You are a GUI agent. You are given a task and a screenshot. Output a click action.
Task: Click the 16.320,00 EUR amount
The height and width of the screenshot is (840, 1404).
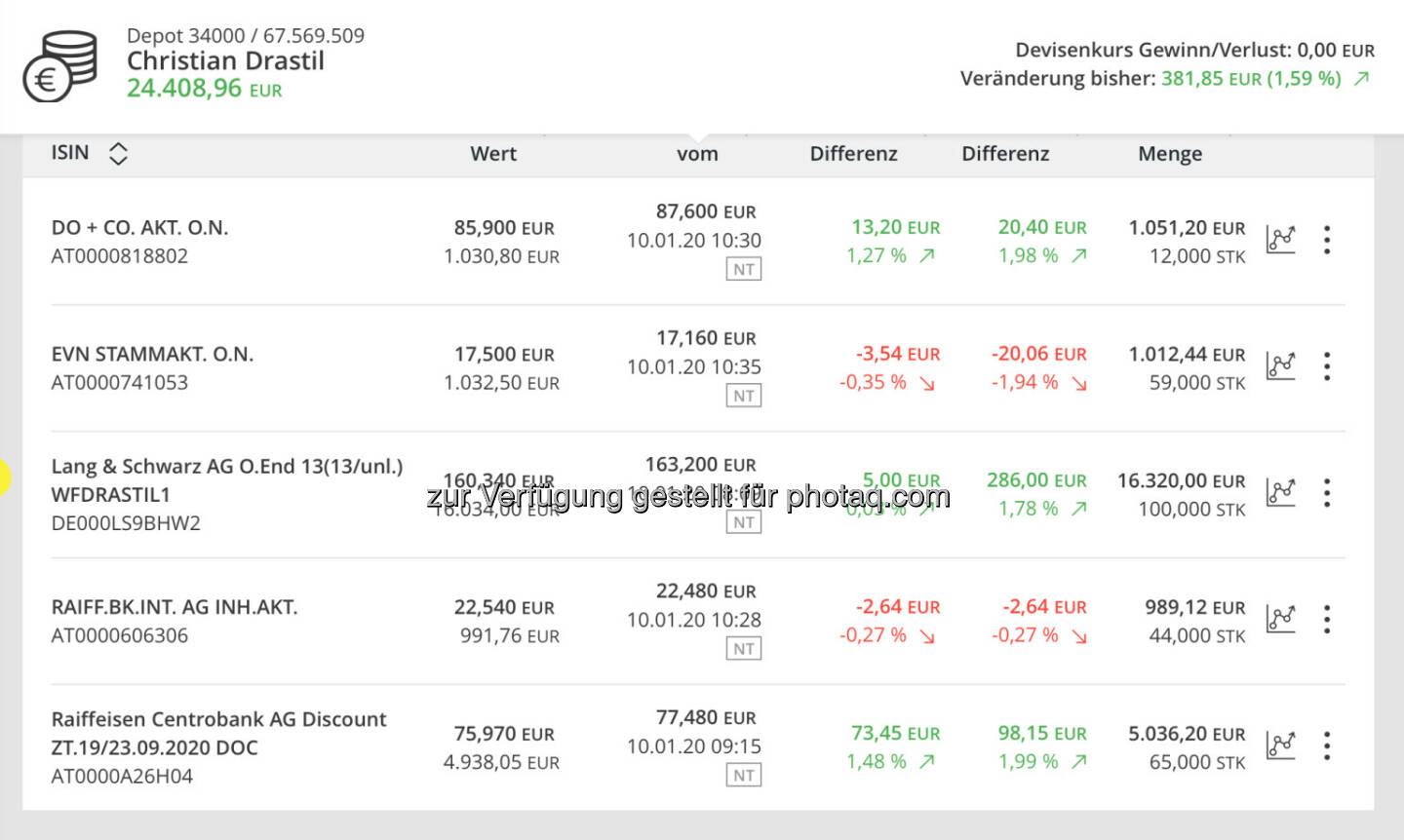pyautogui.click(x=1182, y=481)
